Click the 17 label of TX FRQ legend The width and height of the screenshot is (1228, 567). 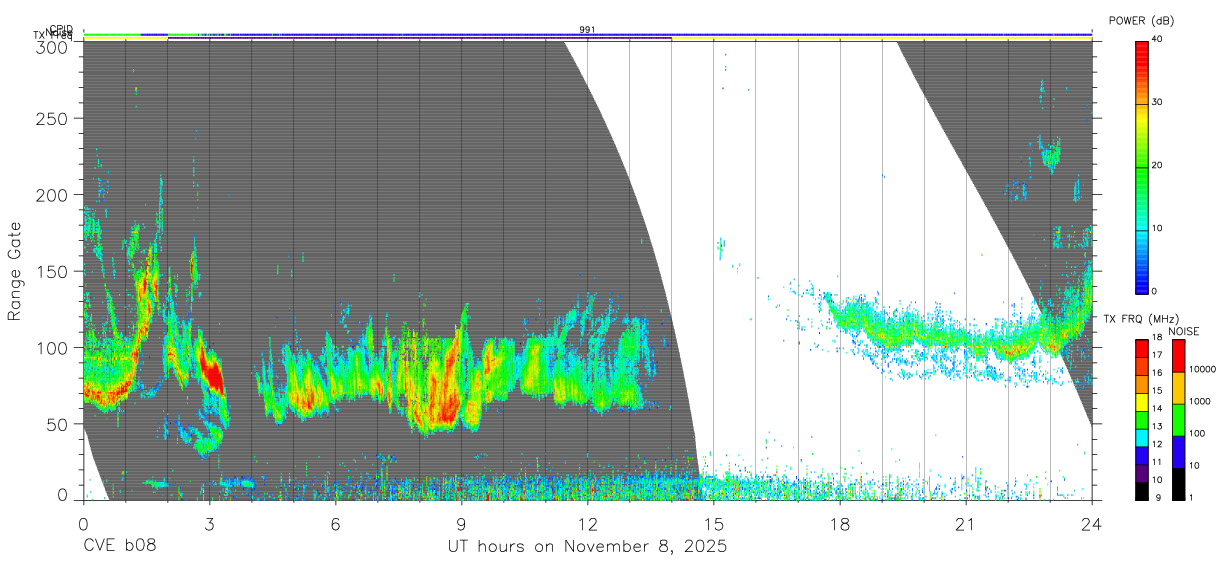(x=1157, y=355)
